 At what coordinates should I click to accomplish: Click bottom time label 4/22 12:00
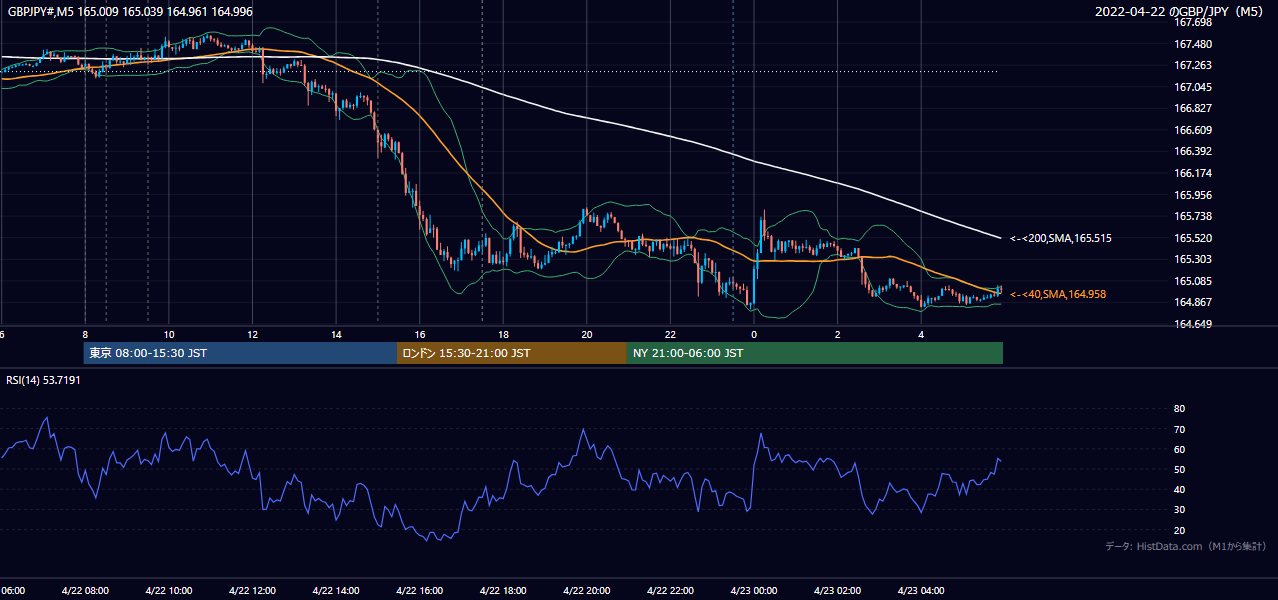[x=252, y=590]
